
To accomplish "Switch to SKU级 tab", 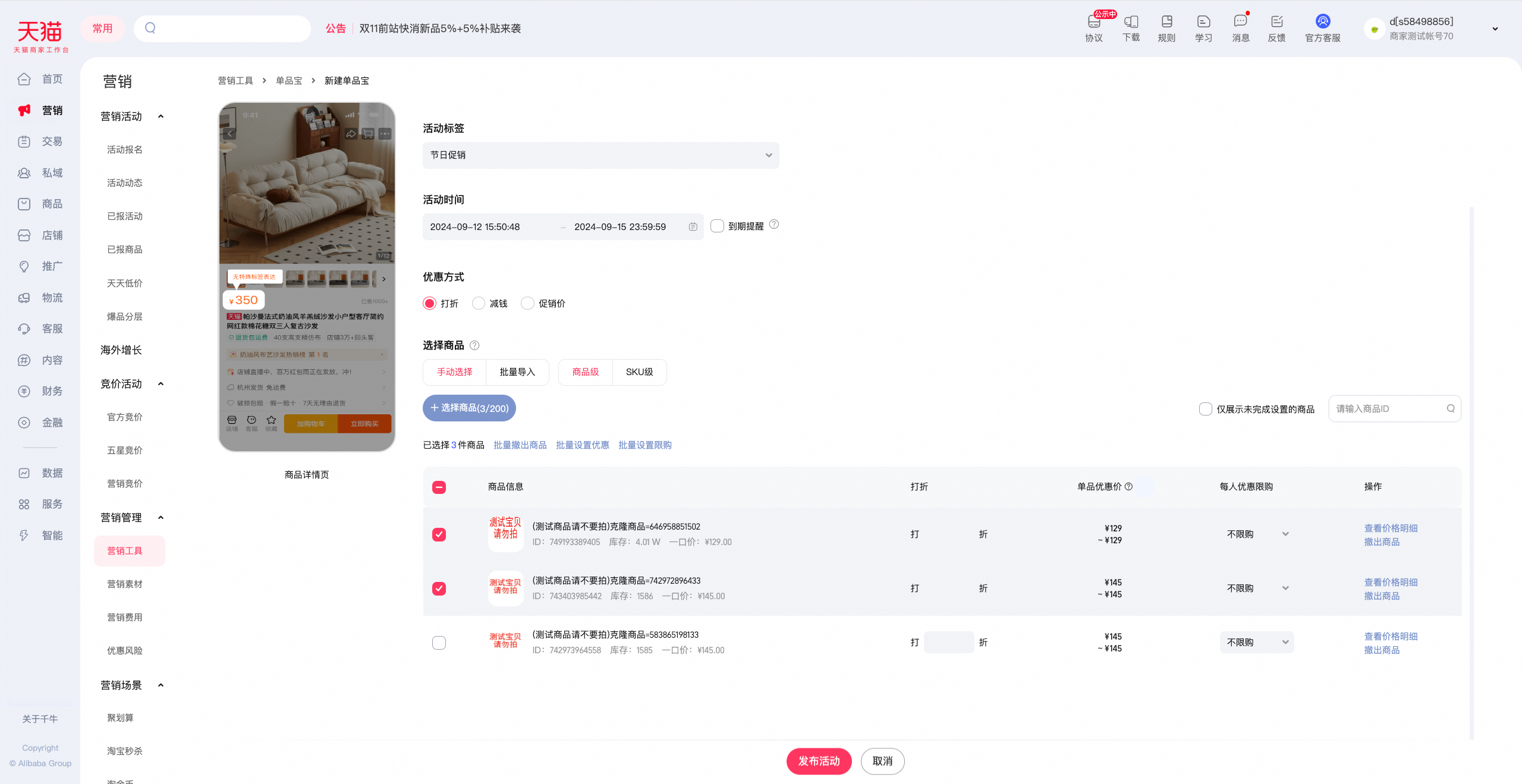I will [x=640, y=372].
